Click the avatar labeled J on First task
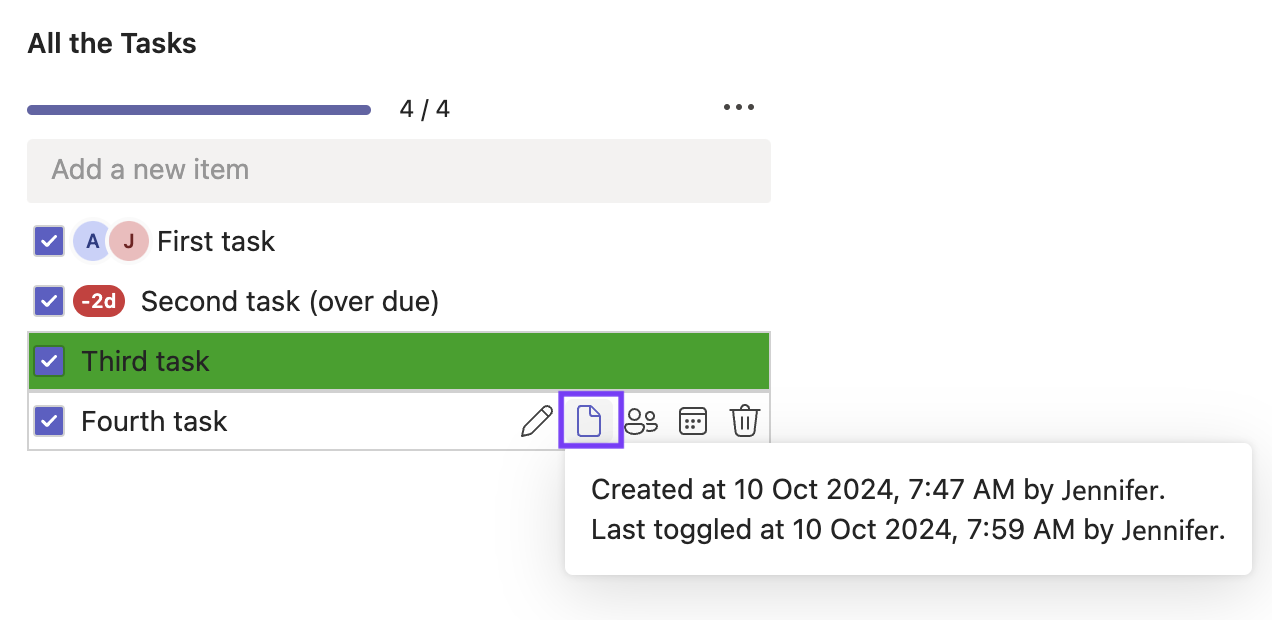 (129, 241)
